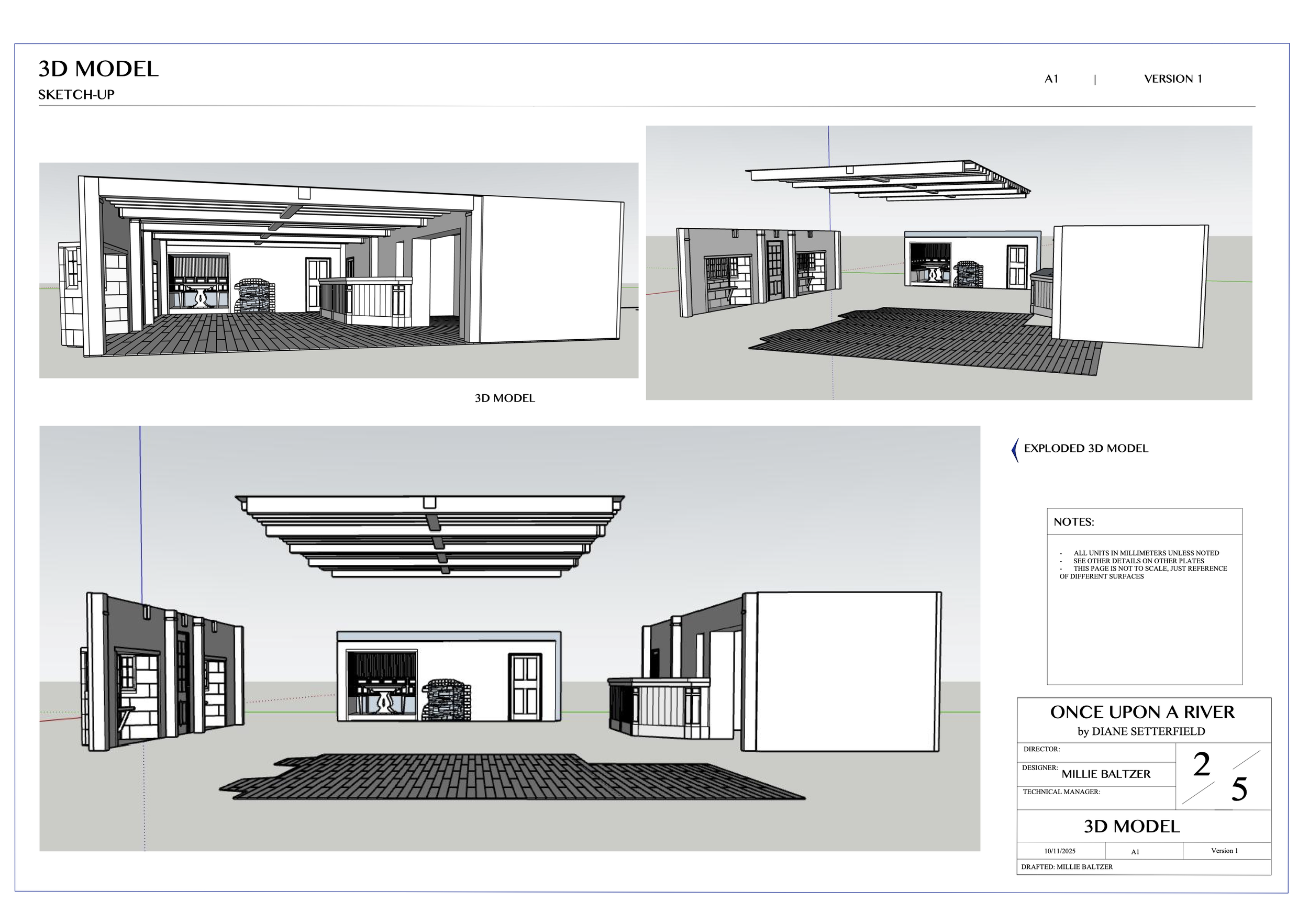
Task: Click the blue arrow beside 'EXPLODED 3D MODEL'
Action: click(x=1015, y=450)
